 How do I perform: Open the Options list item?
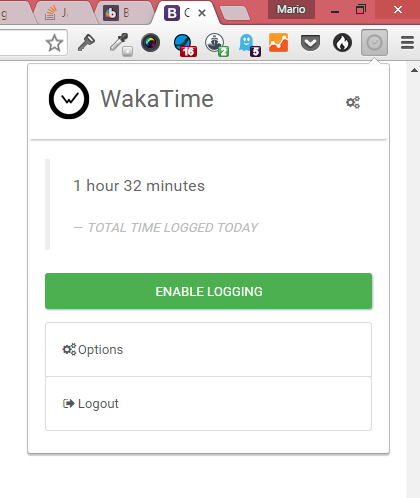coord(209,350)
